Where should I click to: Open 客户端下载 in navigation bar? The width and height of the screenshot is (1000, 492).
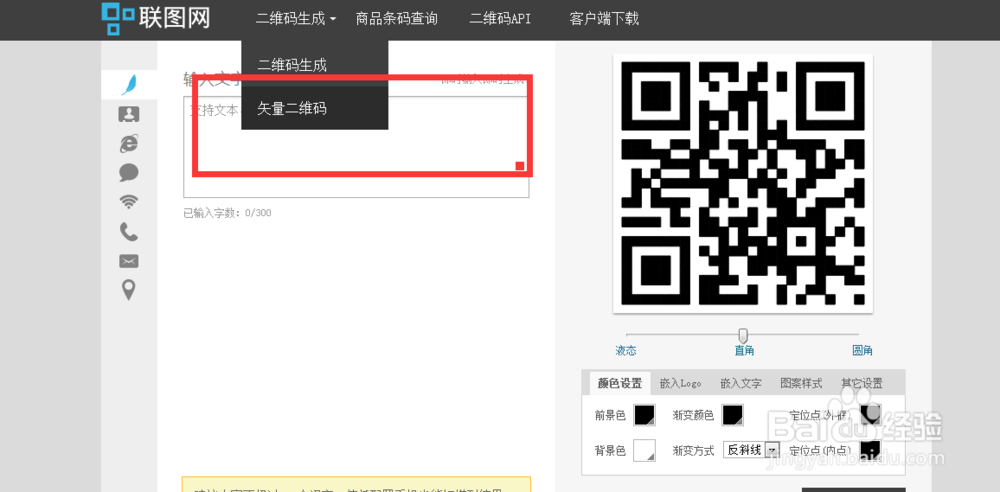604,19
